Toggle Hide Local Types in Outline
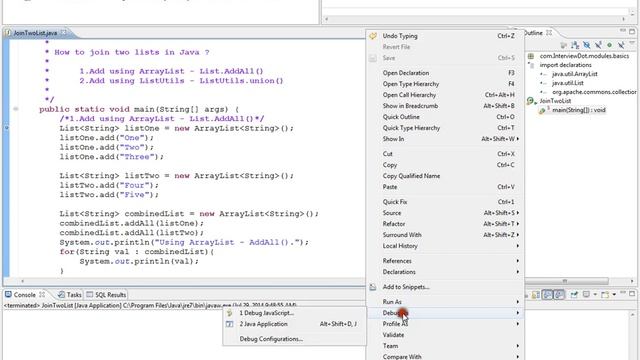The width and height of the screenshot is (640, 360). click(x=621, y=45)
